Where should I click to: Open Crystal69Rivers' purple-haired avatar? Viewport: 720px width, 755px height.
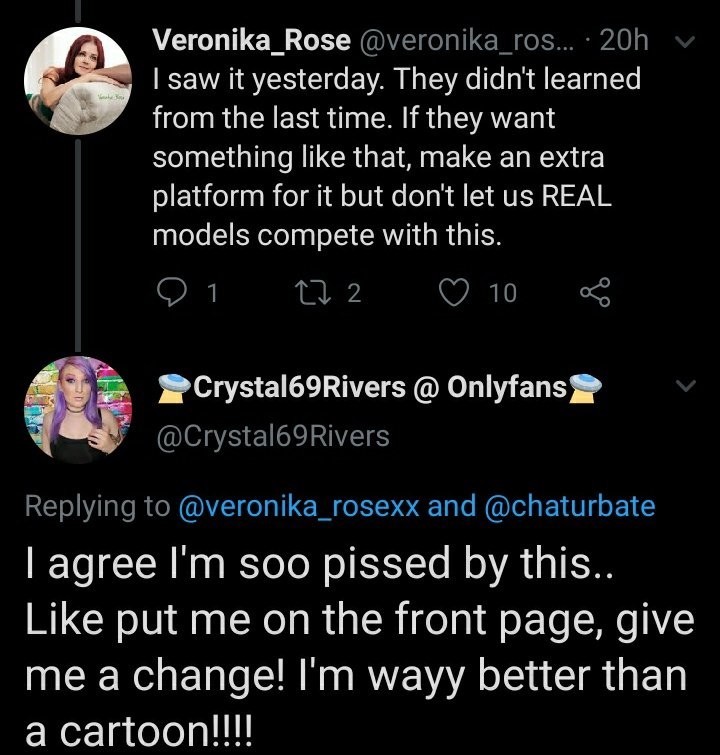66,412
